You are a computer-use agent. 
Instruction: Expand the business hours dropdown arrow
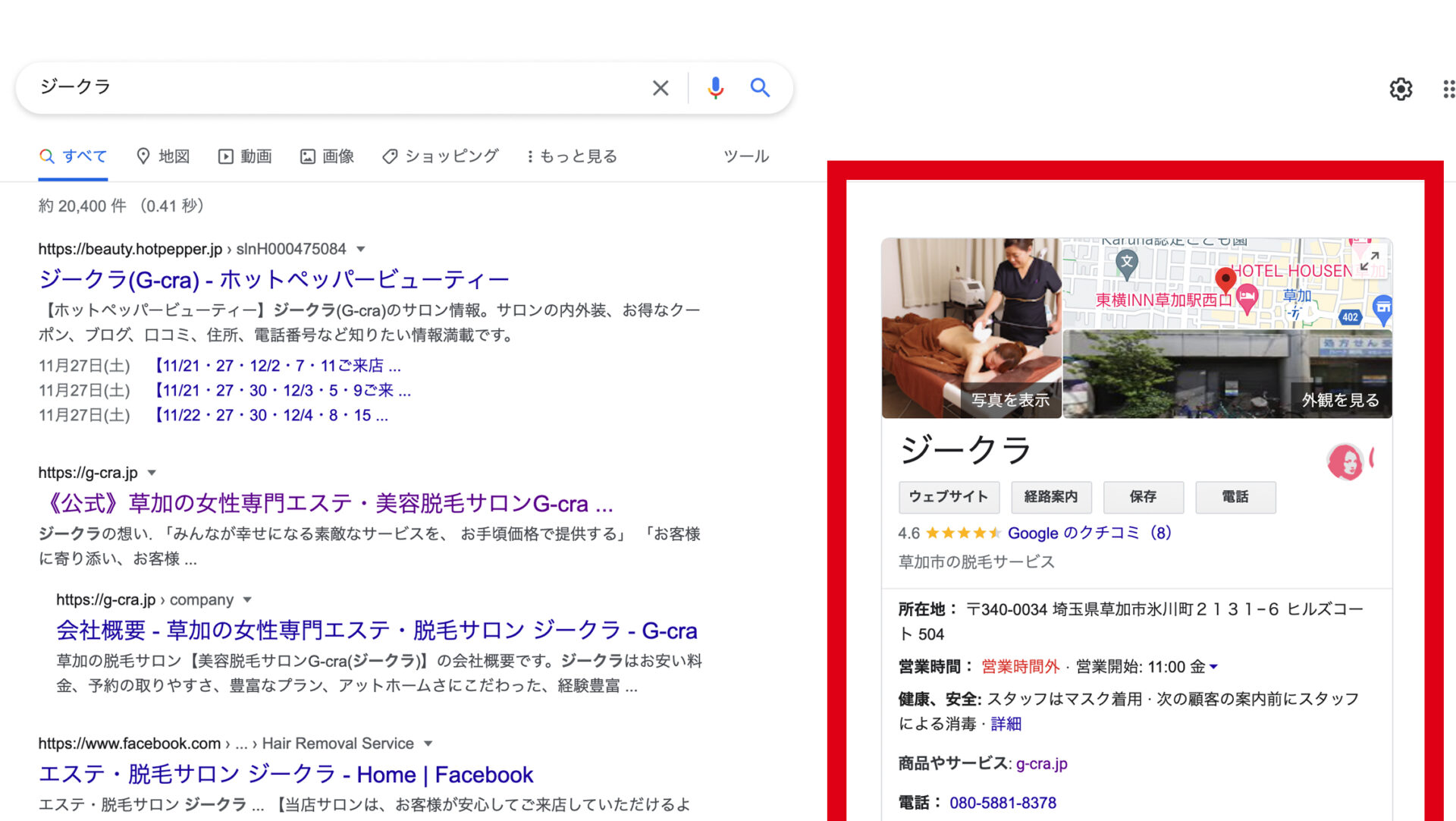(x=1213, y=667)
